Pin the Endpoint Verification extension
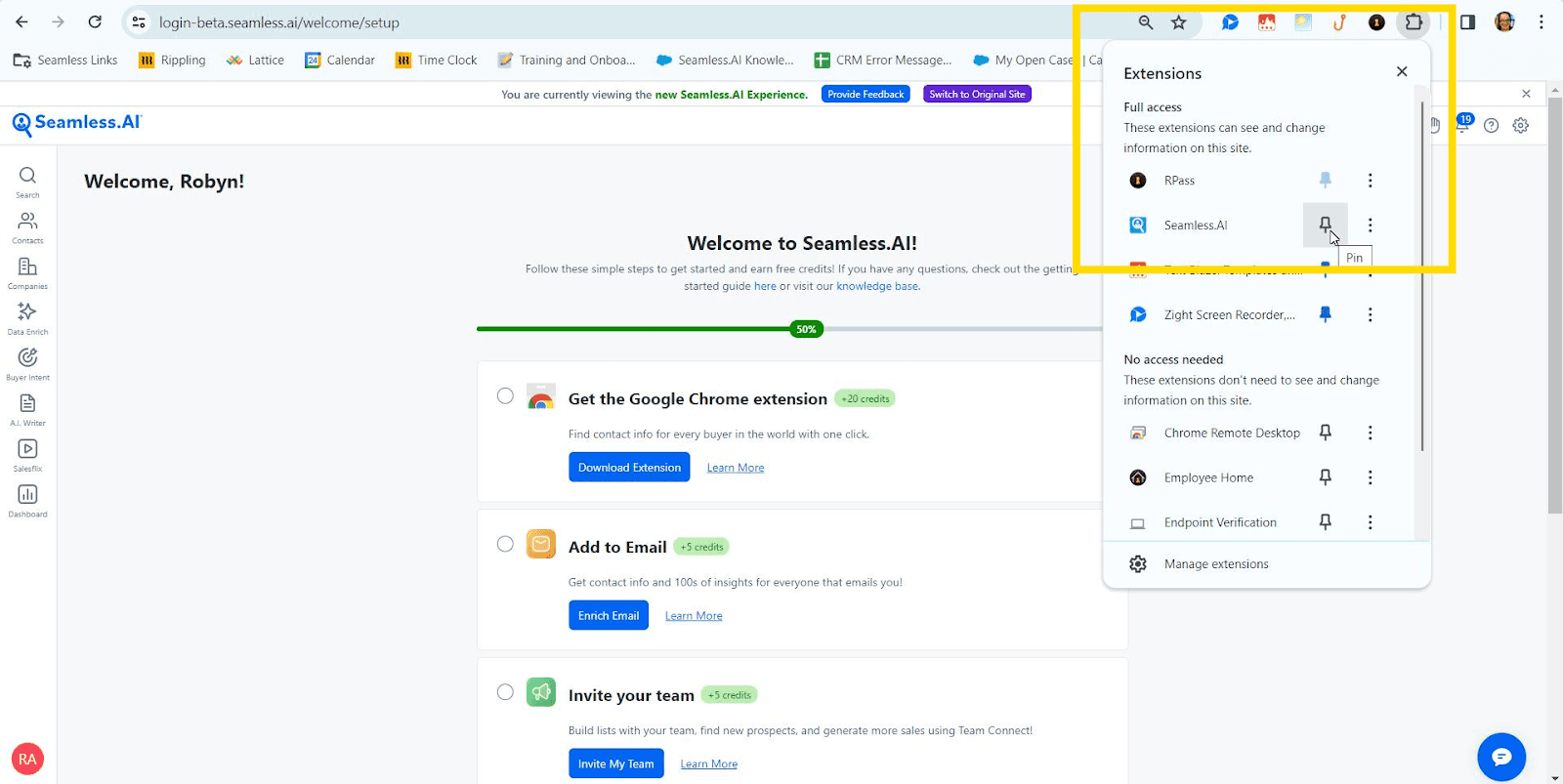1563x784 pixels. pyautogui.click(x=1326, y=522)
